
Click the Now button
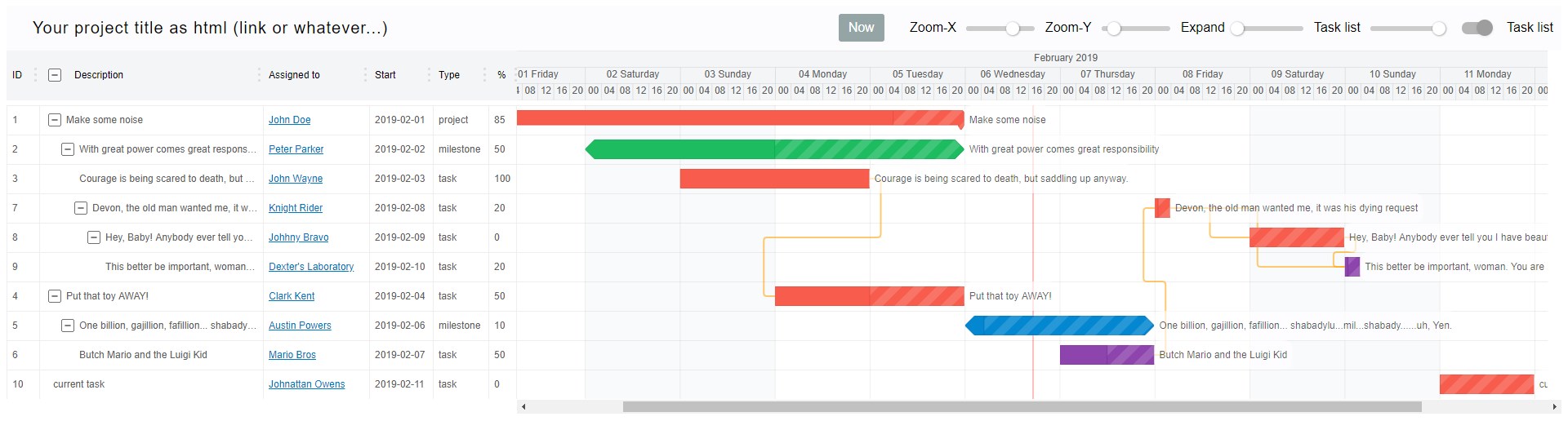pyautogui.click(x=861, y=28)
